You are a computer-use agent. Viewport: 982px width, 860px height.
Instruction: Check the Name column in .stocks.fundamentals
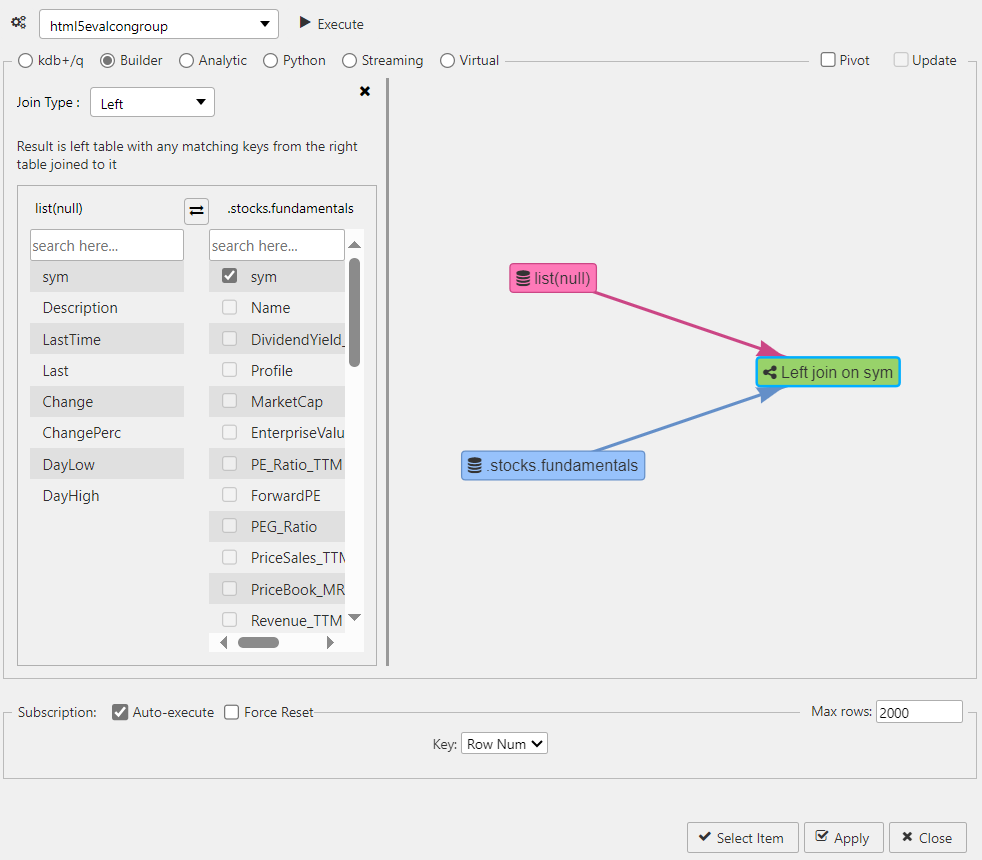pos(229,307)
